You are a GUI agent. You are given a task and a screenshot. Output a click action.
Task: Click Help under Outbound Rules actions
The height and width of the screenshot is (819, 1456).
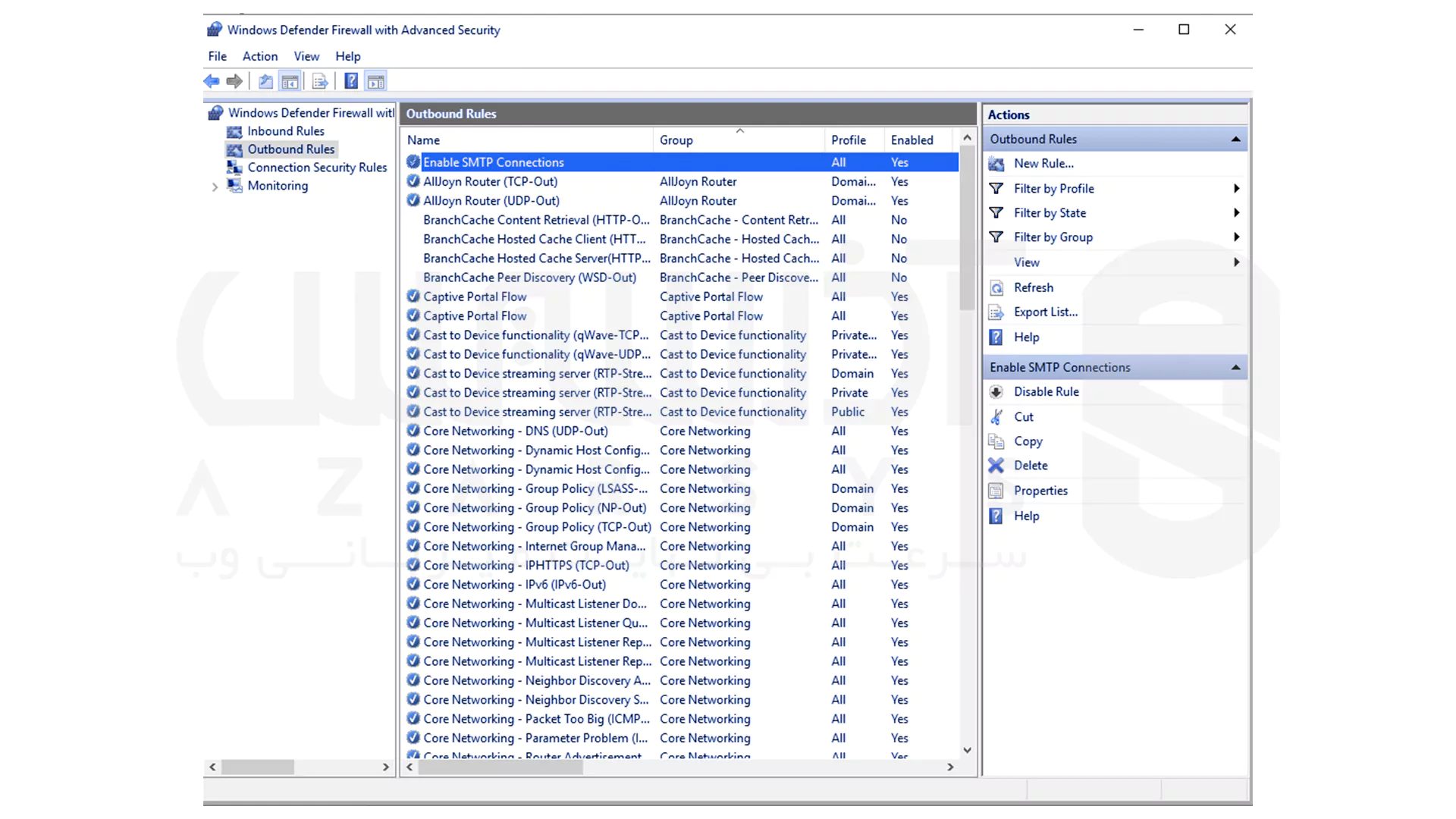1027,337
